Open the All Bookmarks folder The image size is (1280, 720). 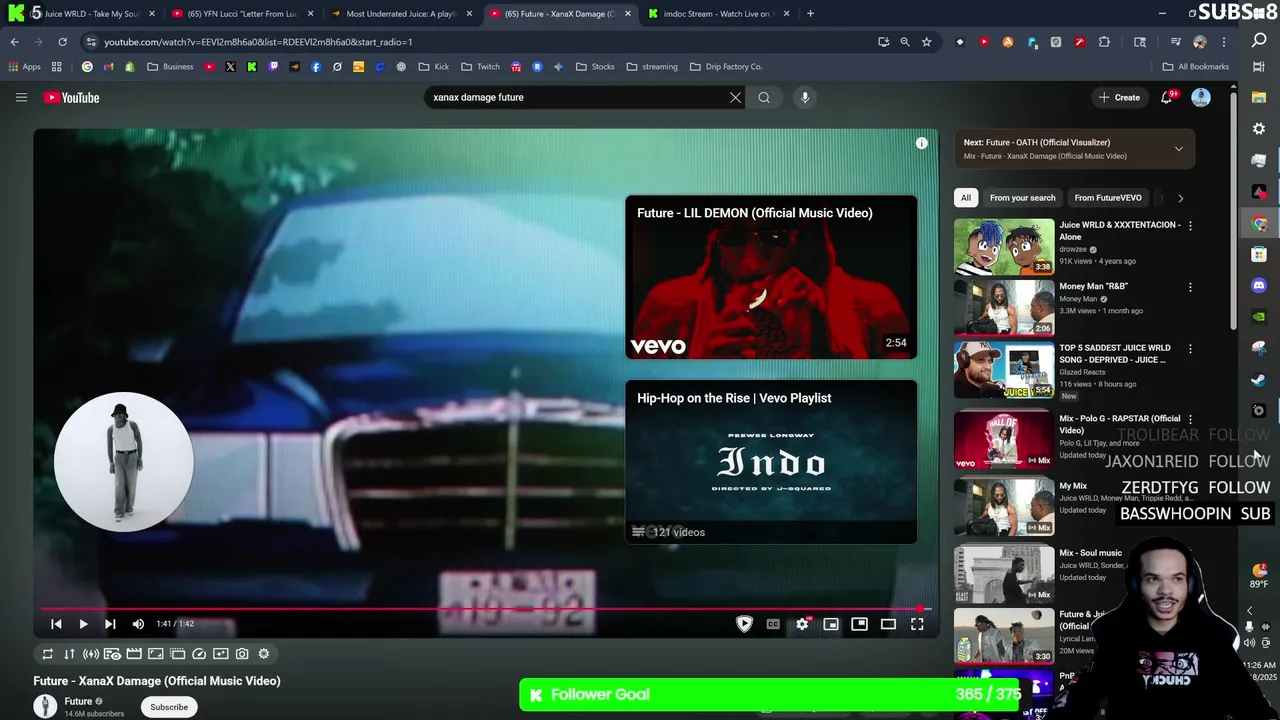[1195, 67]
